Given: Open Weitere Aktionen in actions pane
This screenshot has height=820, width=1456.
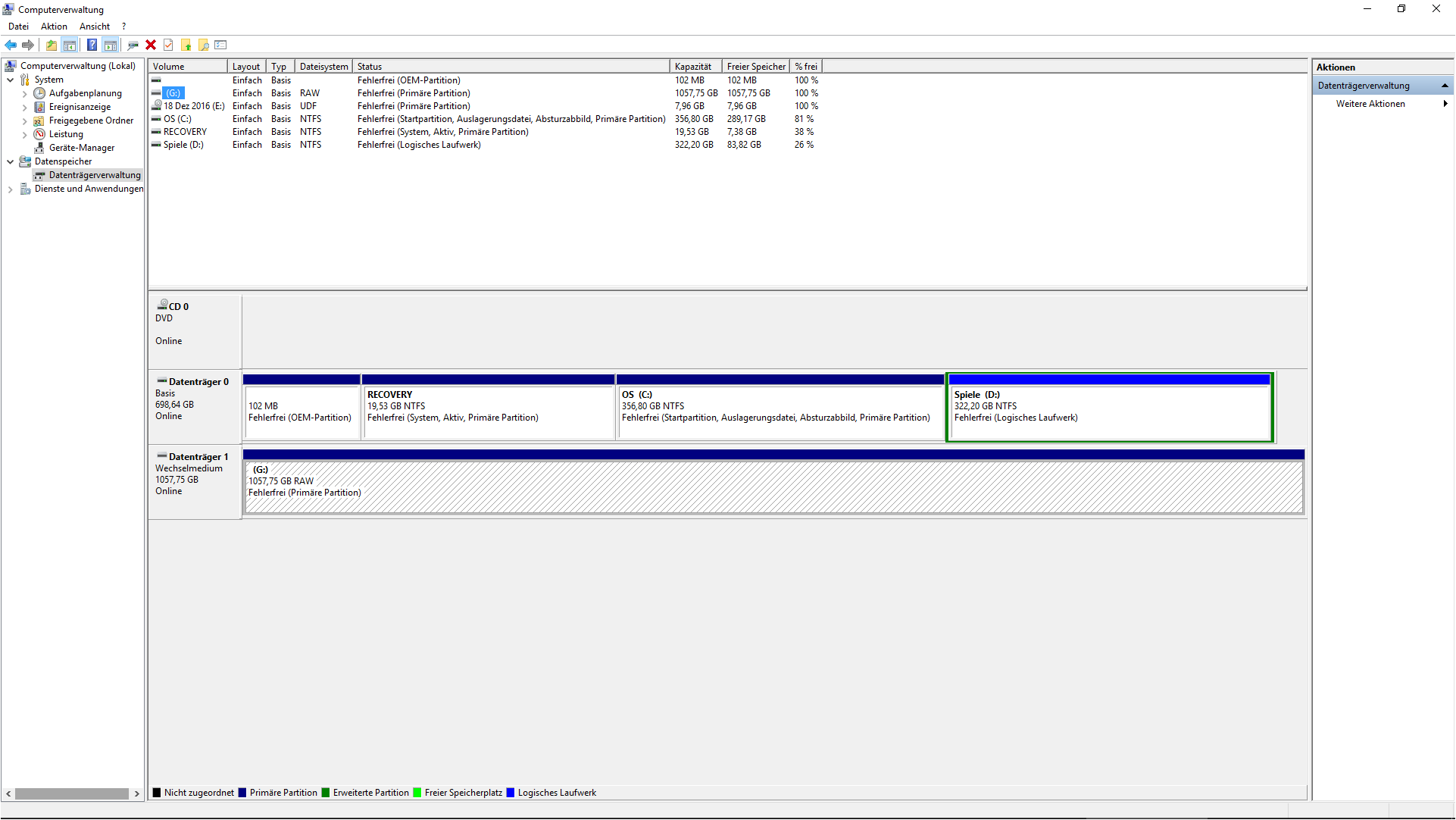Looking at the screenshot, I should point(1370,104).
